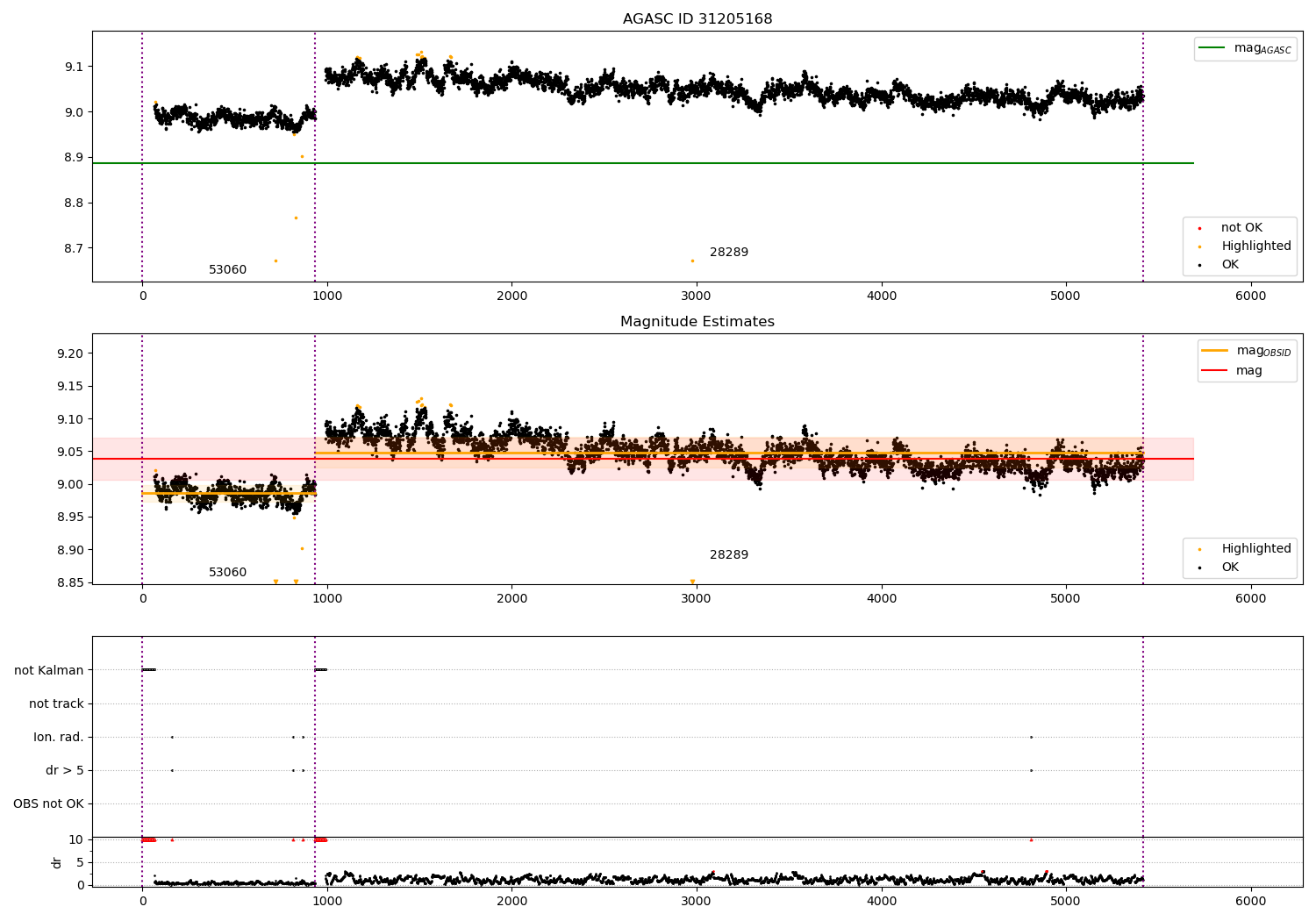Image resolution: width=1316 pixels, height=921 pixels.
Task: Click the '28289' annotation in AGASC ID plot
Action: coord(729,253)
